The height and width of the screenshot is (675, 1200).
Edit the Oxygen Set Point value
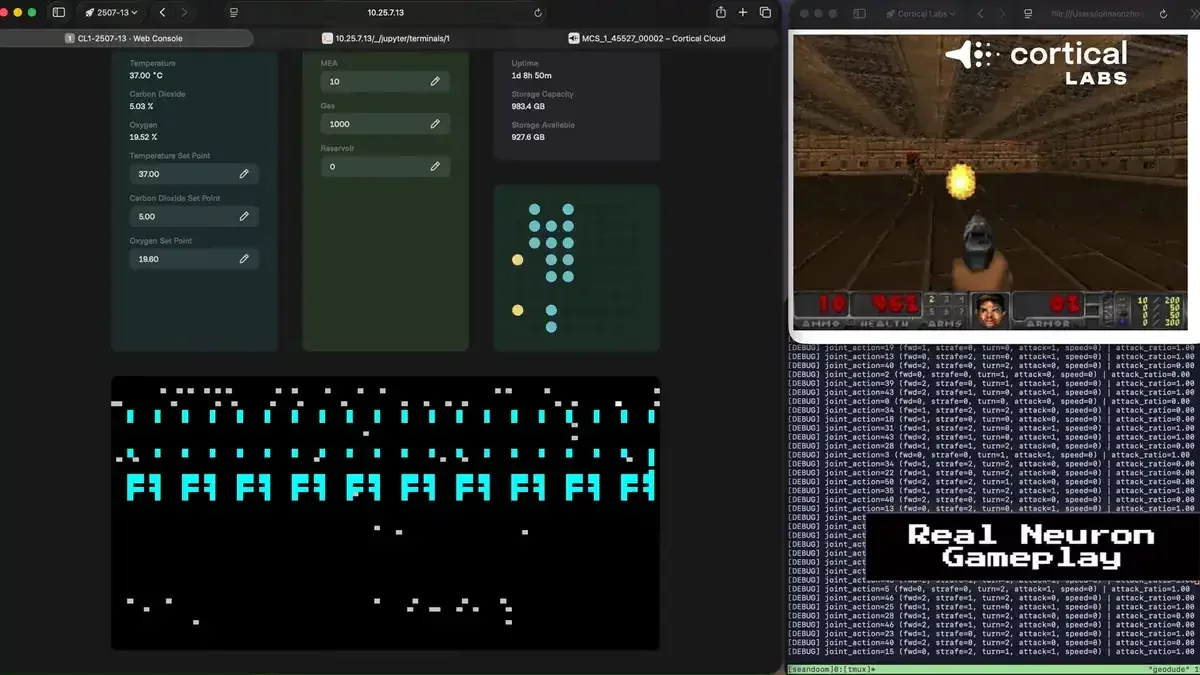pyautogui.click(x=244, y=258)
